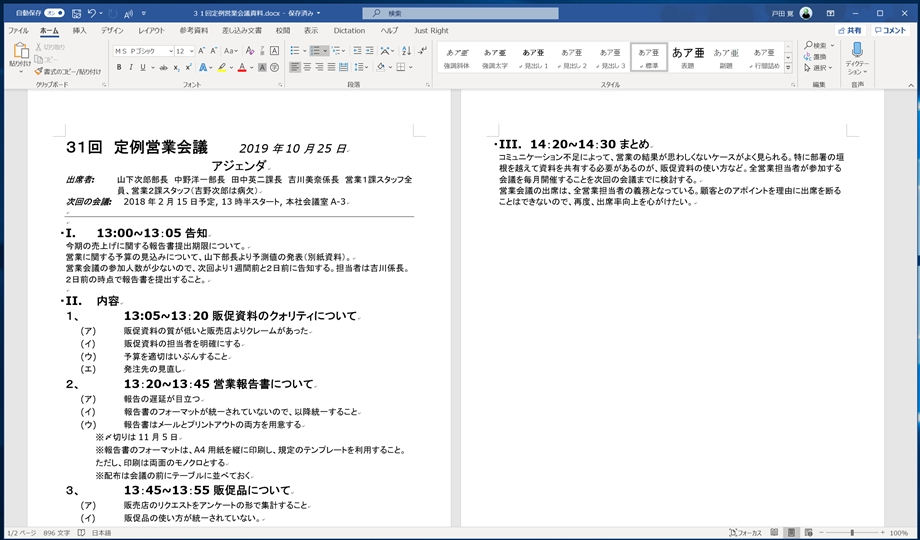Collapse the ribbon with the up chevron
920x540 pixels.
(x=911, y=86)
